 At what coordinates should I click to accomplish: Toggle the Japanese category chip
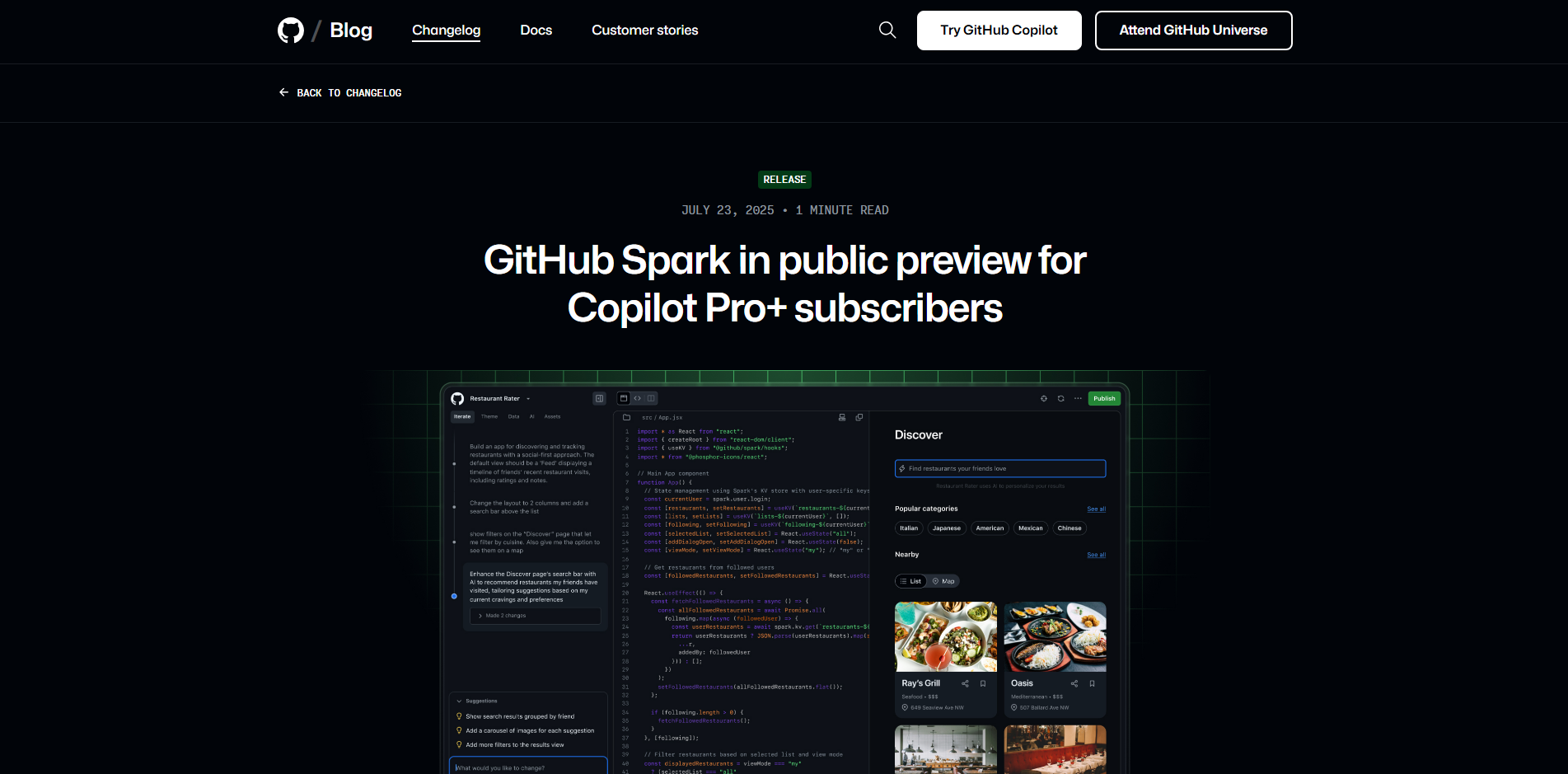(947, 528)
